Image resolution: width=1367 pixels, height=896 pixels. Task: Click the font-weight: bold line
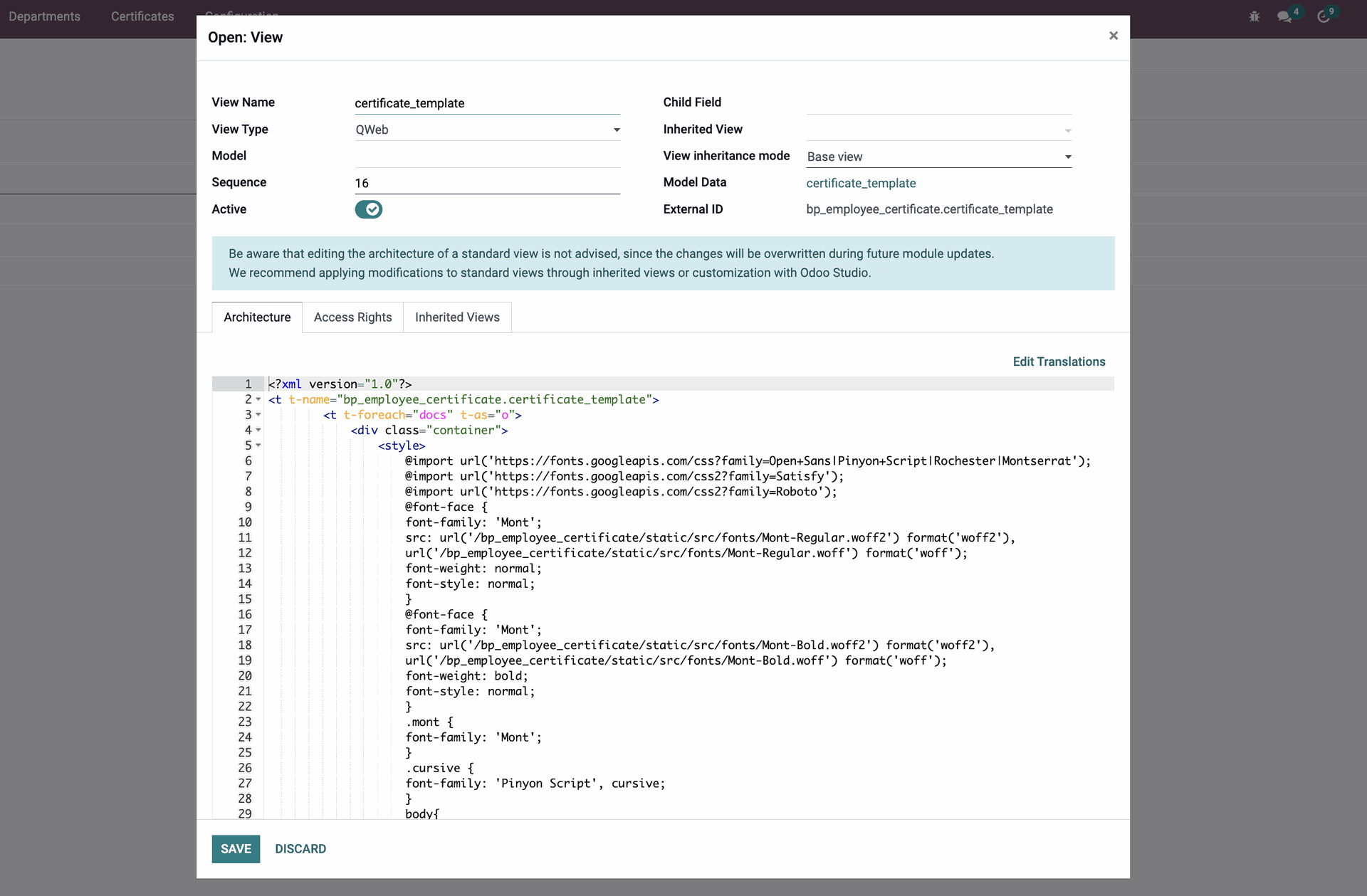coord(466,676)
